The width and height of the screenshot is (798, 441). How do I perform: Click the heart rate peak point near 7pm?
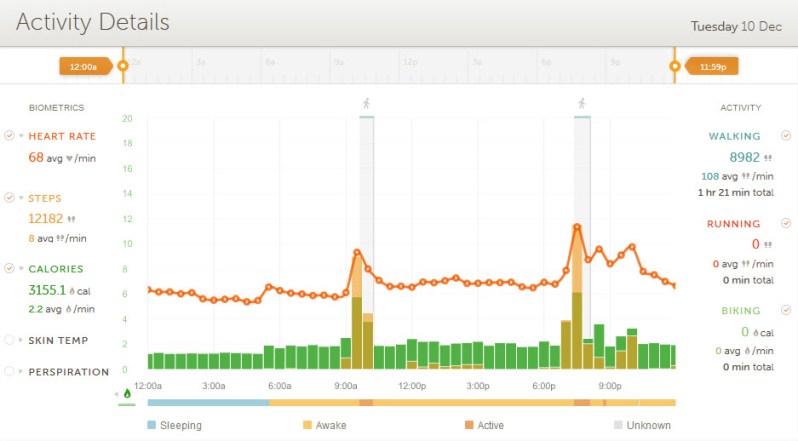pos(577,227)
